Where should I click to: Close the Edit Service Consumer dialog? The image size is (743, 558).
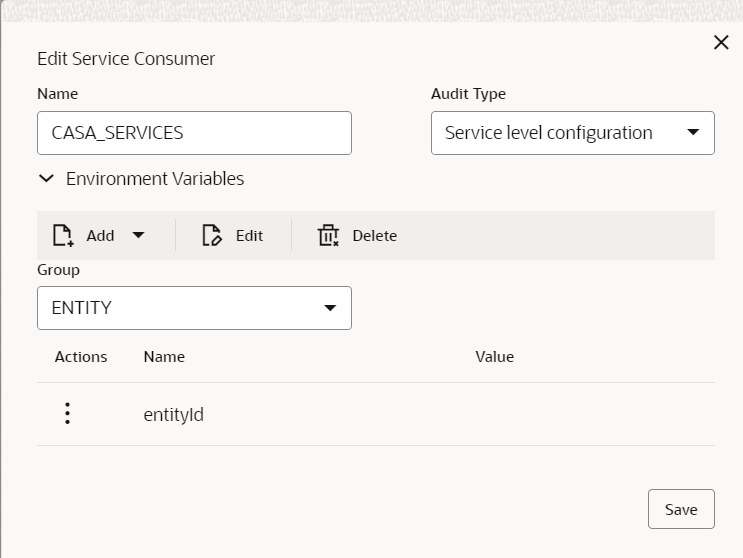720,42
